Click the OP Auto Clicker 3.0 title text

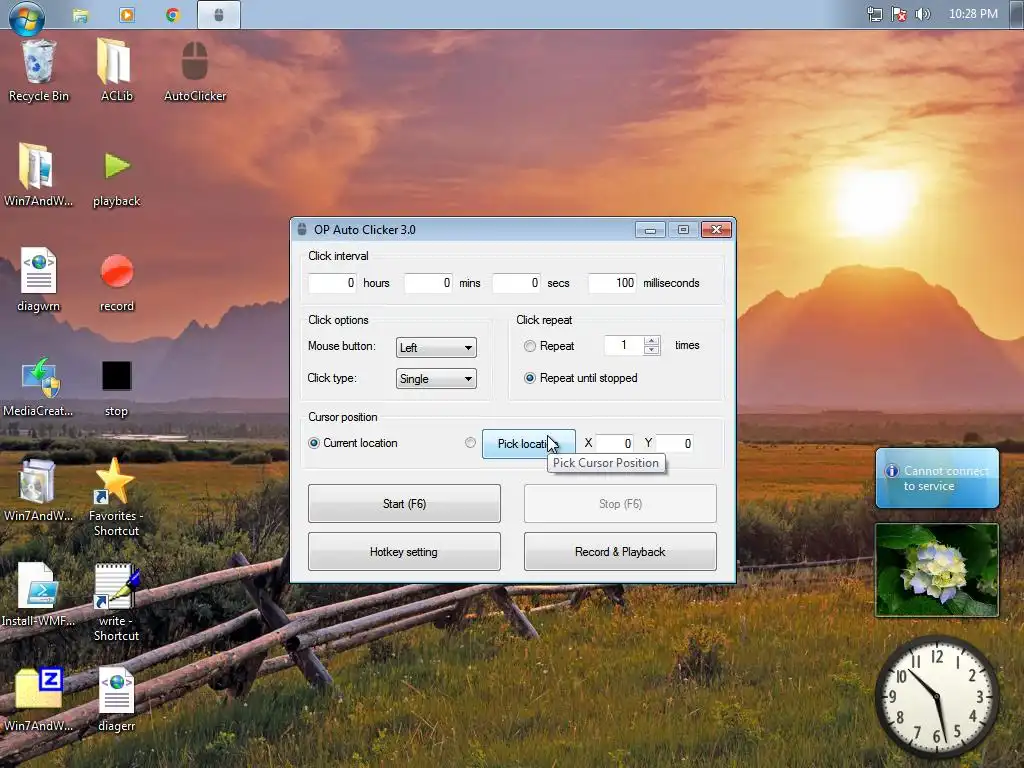[364, 230]
